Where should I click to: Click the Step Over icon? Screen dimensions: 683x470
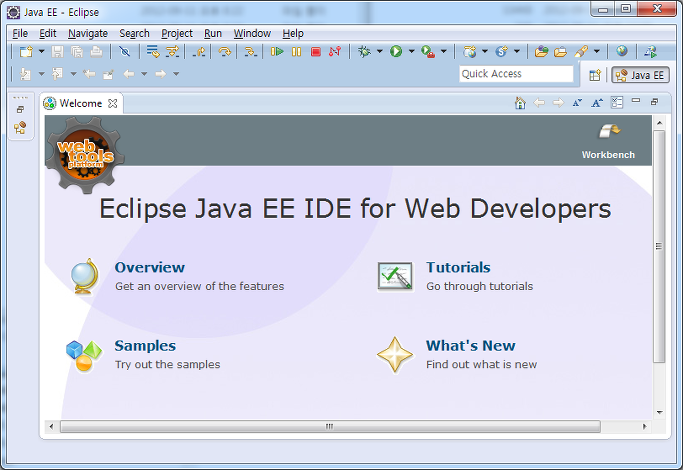point(225,52)
